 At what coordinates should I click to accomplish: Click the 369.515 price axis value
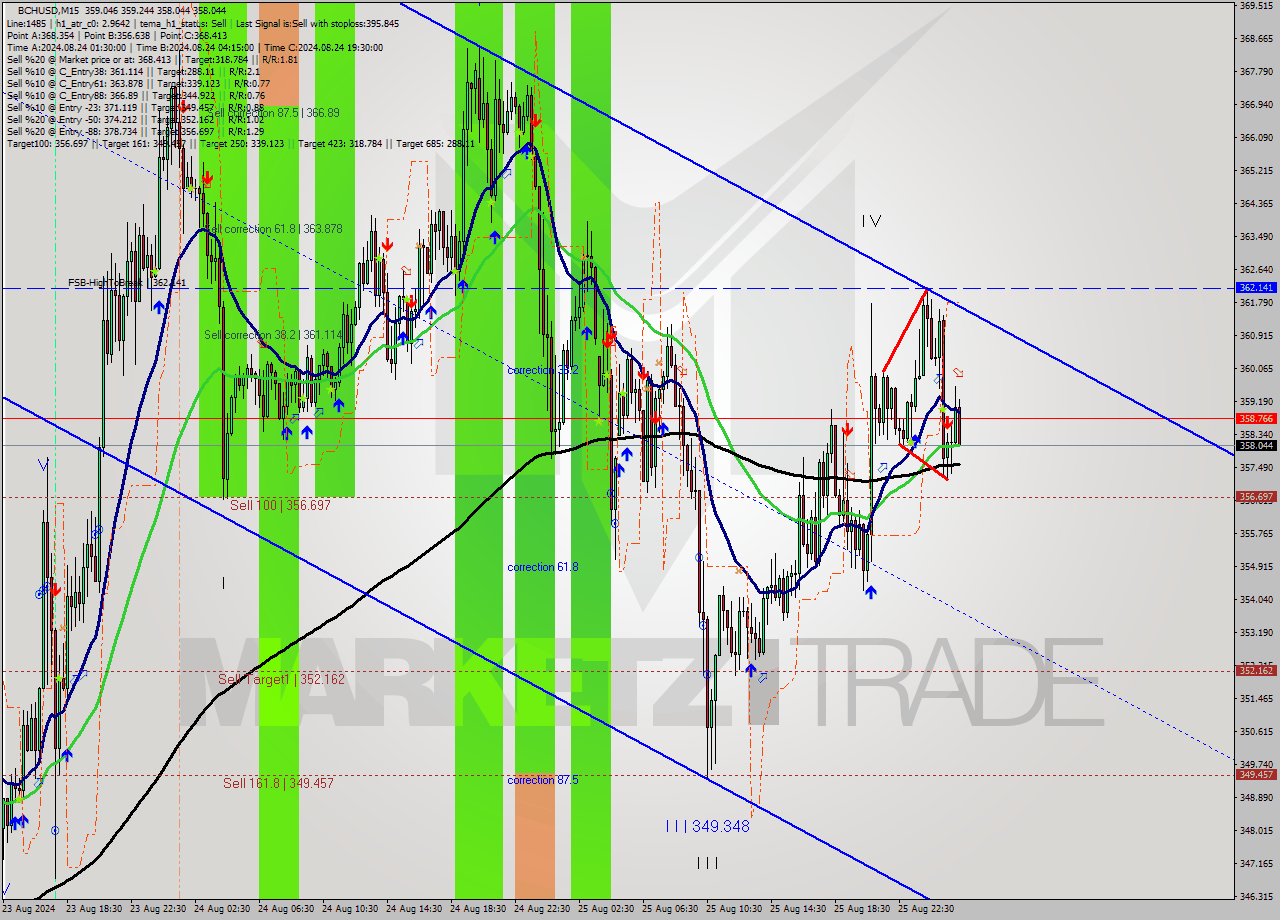[x=1256, y=5]
